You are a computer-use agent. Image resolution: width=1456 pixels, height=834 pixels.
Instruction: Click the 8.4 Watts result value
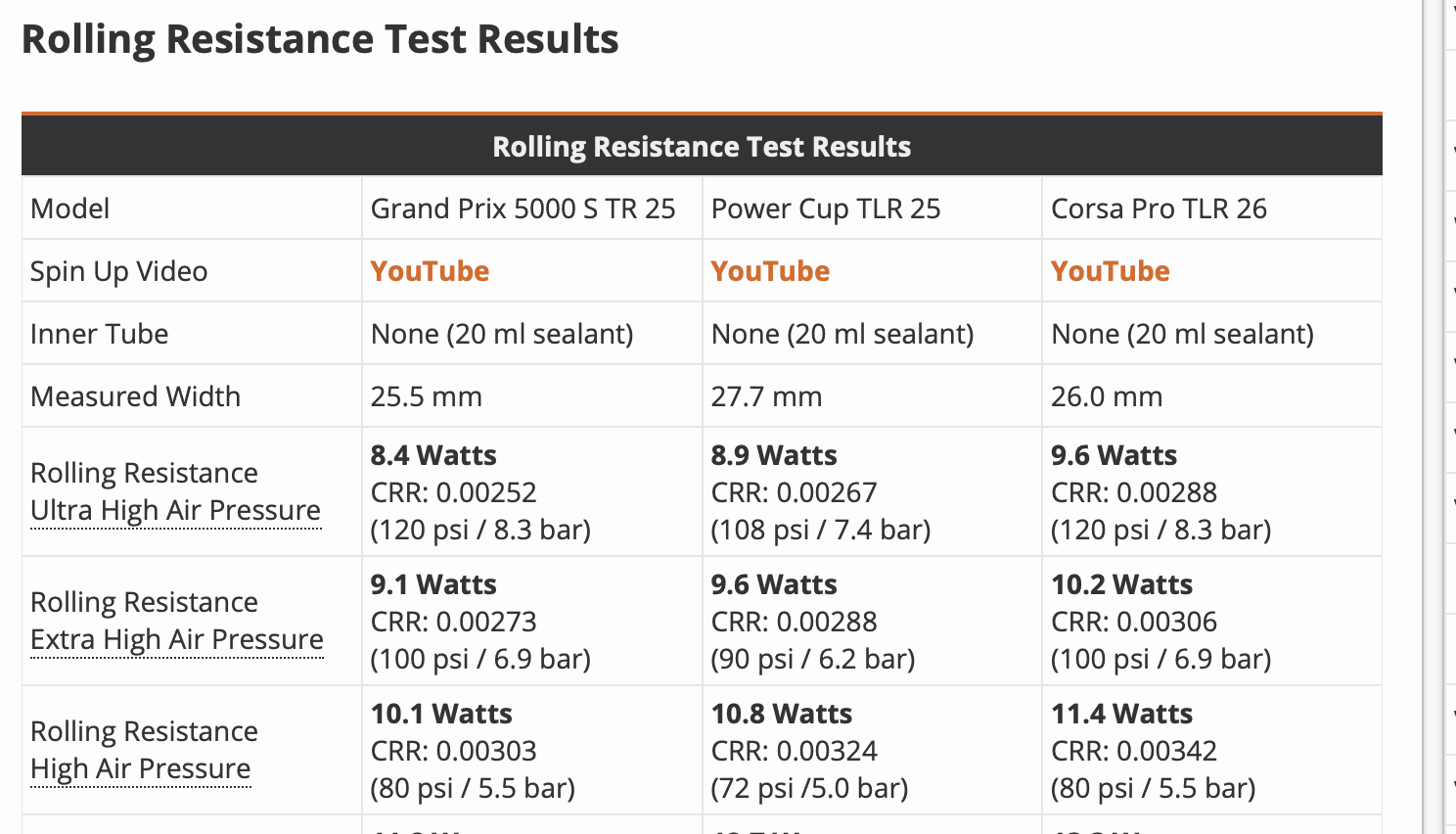[433, 455]
